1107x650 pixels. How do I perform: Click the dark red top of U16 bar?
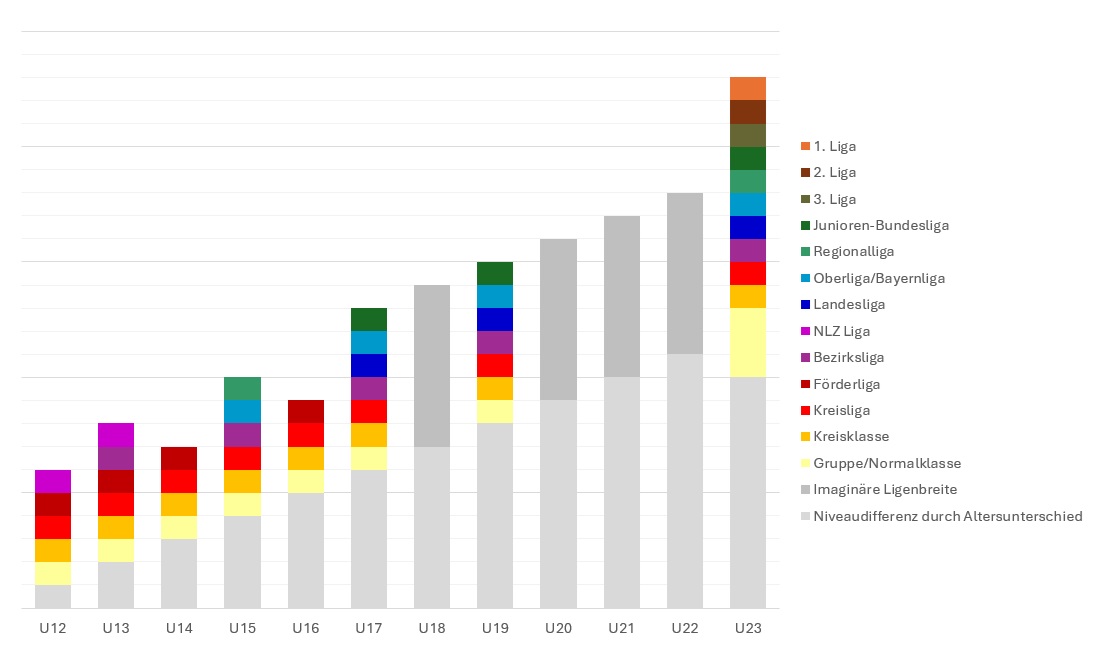click(x=305, y=411)
